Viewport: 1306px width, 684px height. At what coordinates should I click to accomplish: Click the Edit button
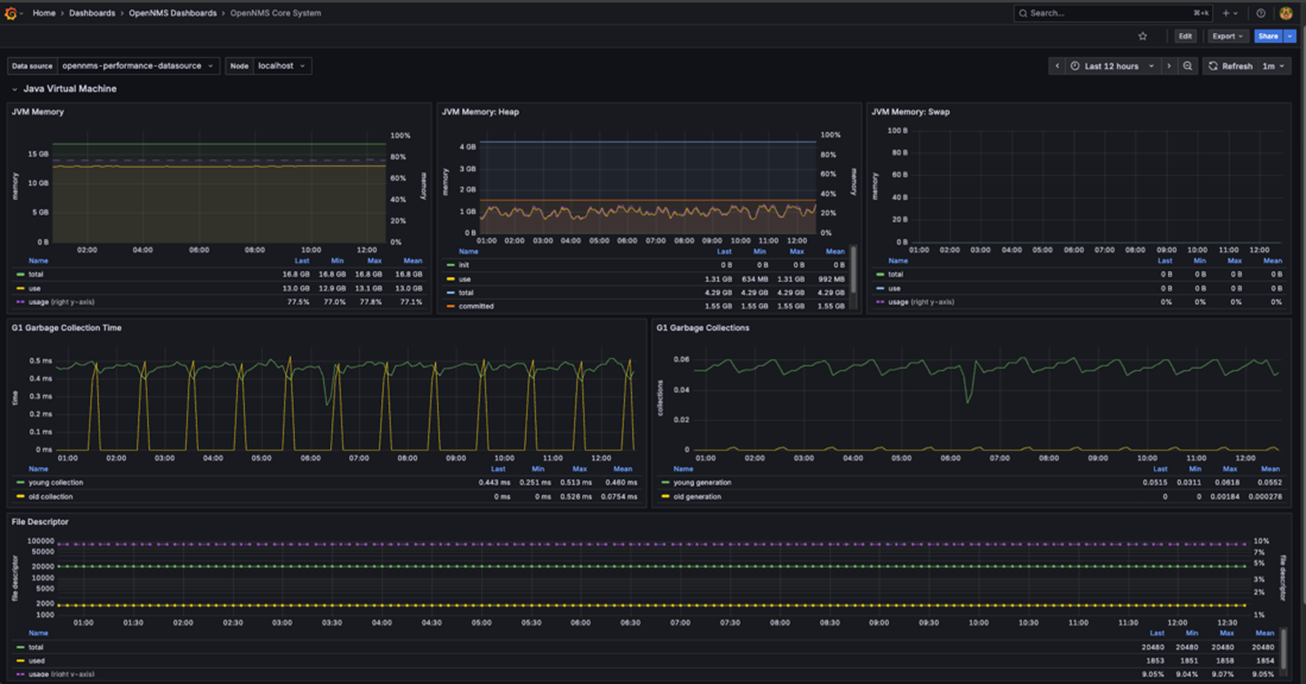[1185, 35]
